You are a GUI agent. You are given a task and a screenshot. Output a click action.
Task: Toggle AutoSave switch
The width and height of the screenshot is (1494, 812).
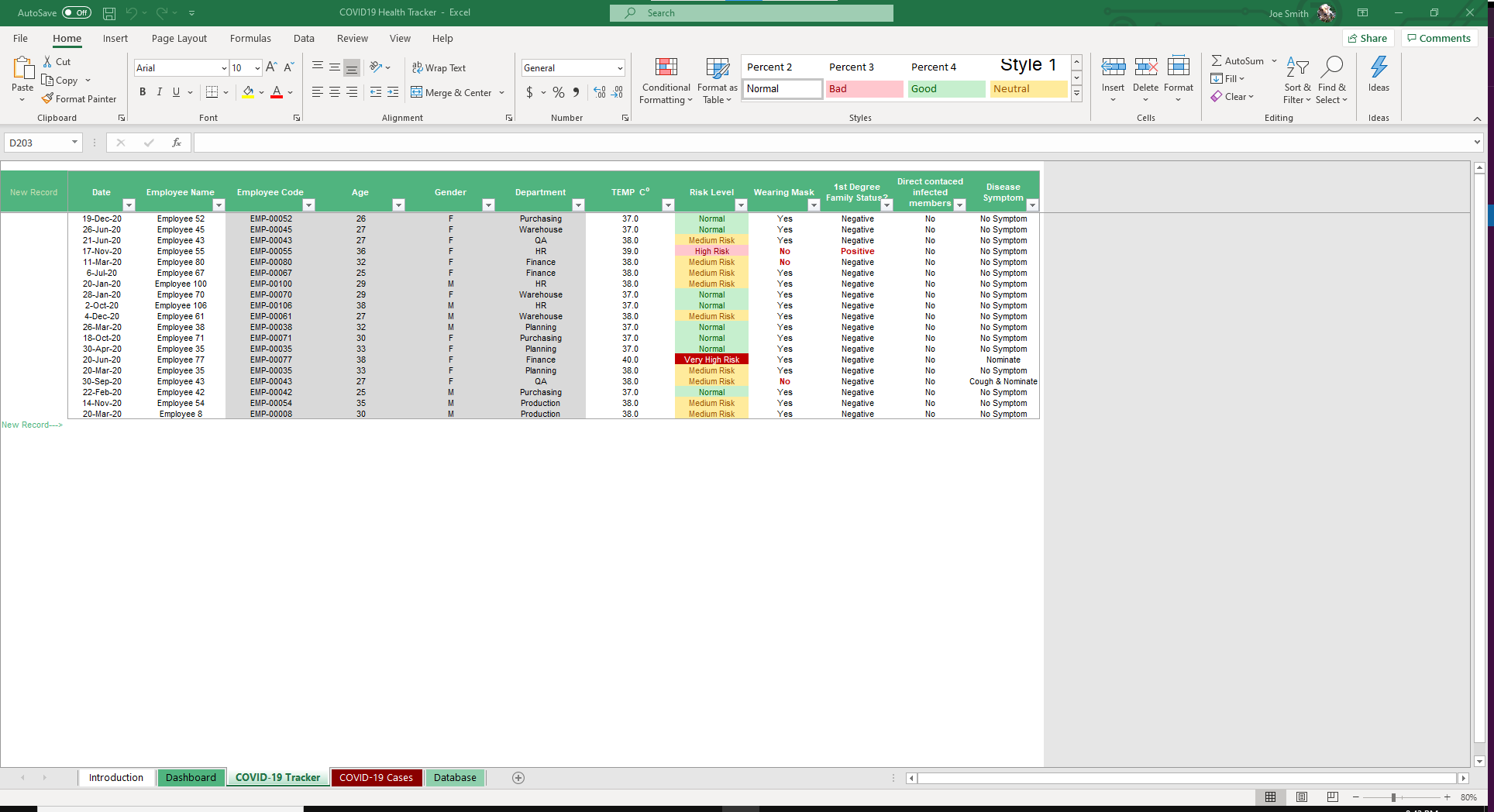click(x=77, y=12)
